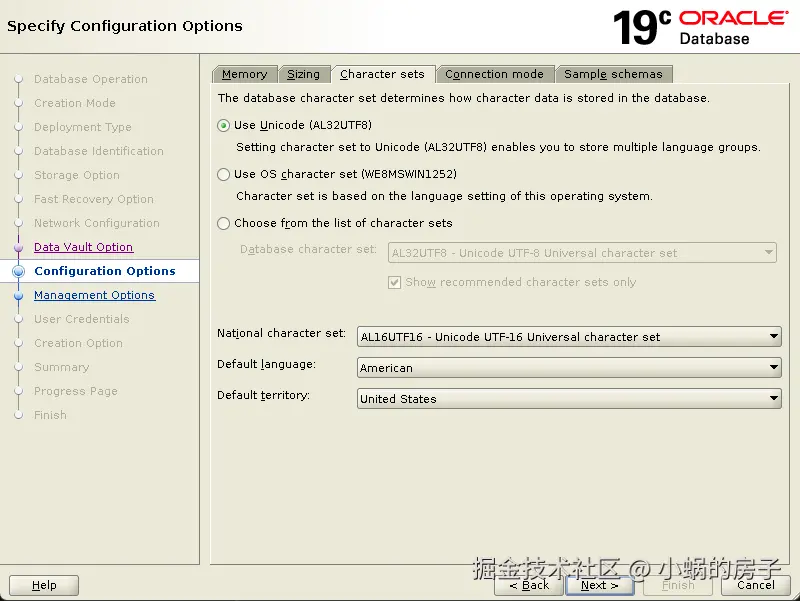
Task: Open Management Options step link
Action: click(x=94, y=295)
